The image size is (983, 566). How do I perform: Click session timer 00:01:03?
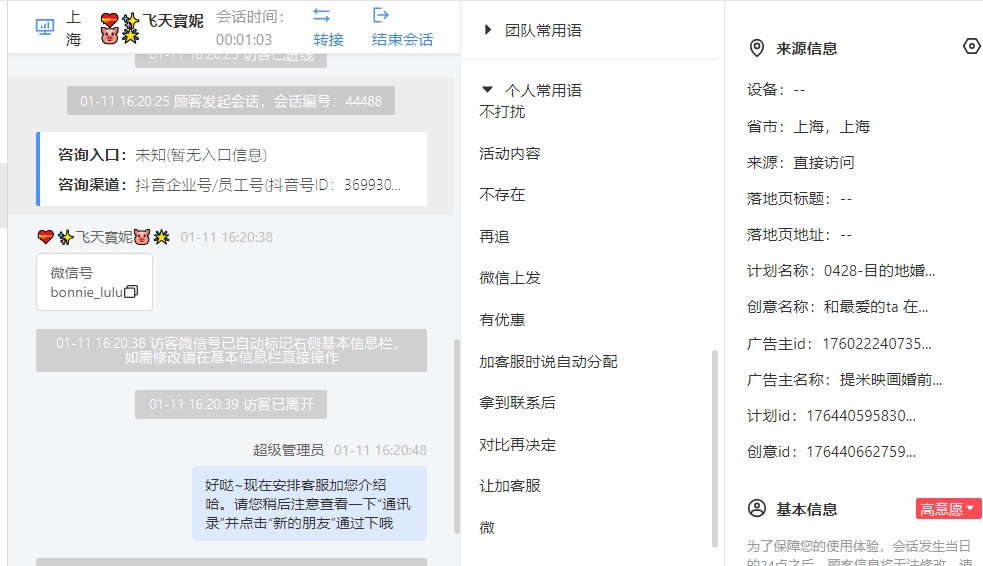click(x=244, y=39)
